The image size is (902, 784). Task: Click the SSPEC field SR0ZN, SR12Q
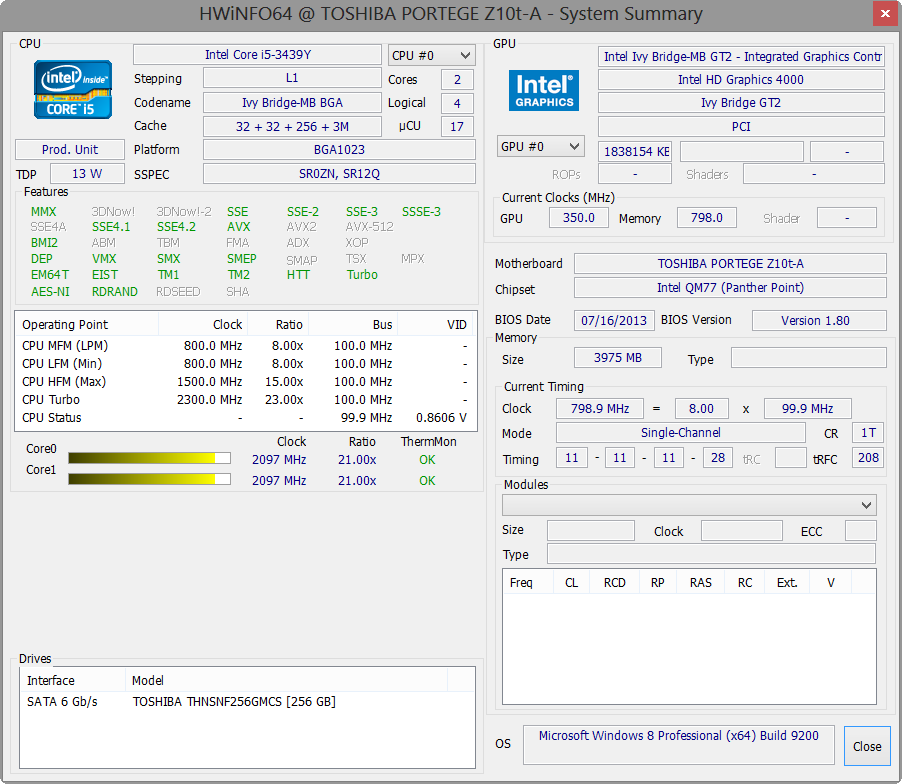[x=339, y=174]
